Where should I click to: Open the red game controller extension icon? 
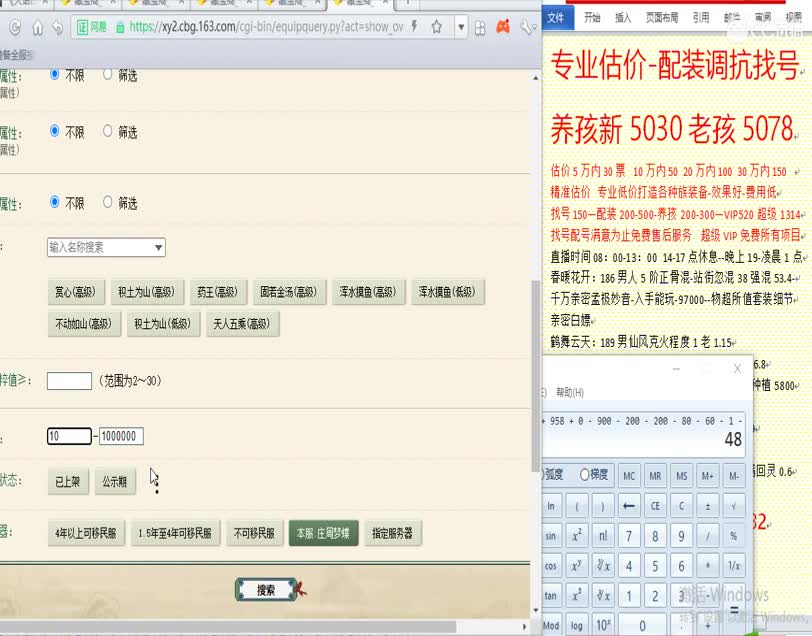[503, 26]
